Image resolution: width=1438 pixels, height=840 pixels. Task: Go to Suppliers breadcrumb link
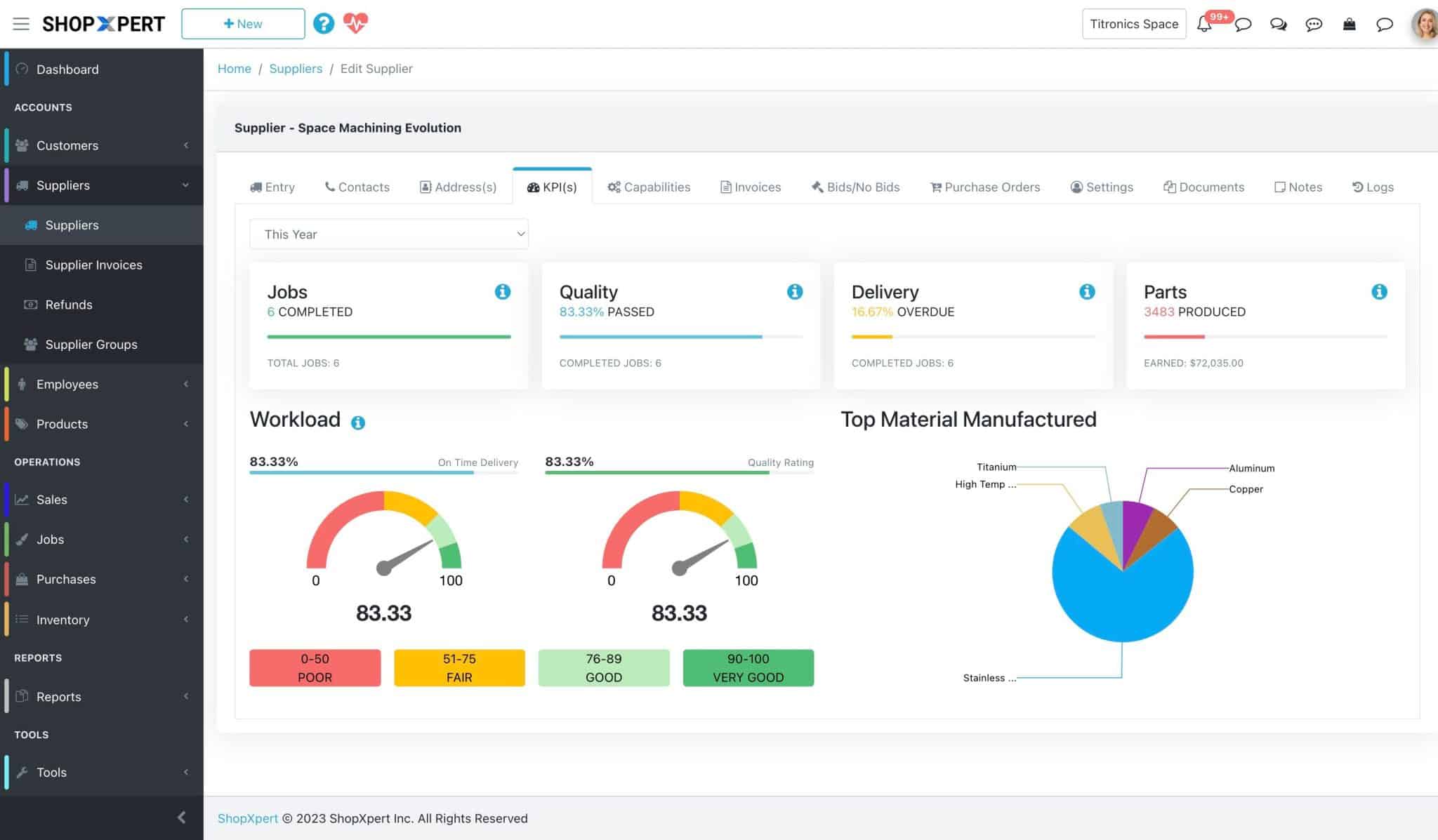[296, 69]
